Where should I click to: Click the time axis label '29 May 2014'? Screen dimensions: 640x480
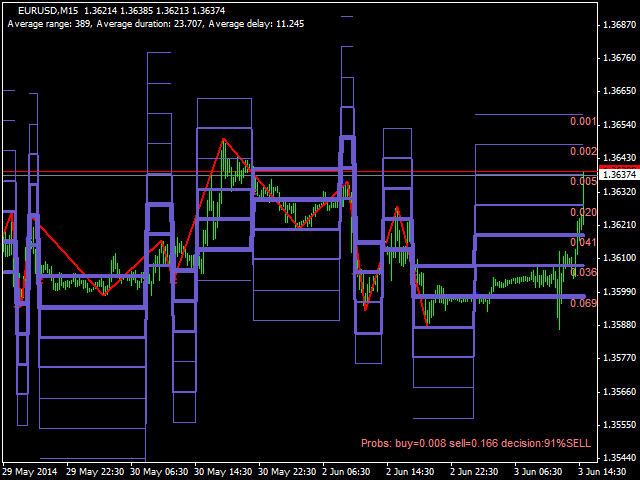(30, 472)
